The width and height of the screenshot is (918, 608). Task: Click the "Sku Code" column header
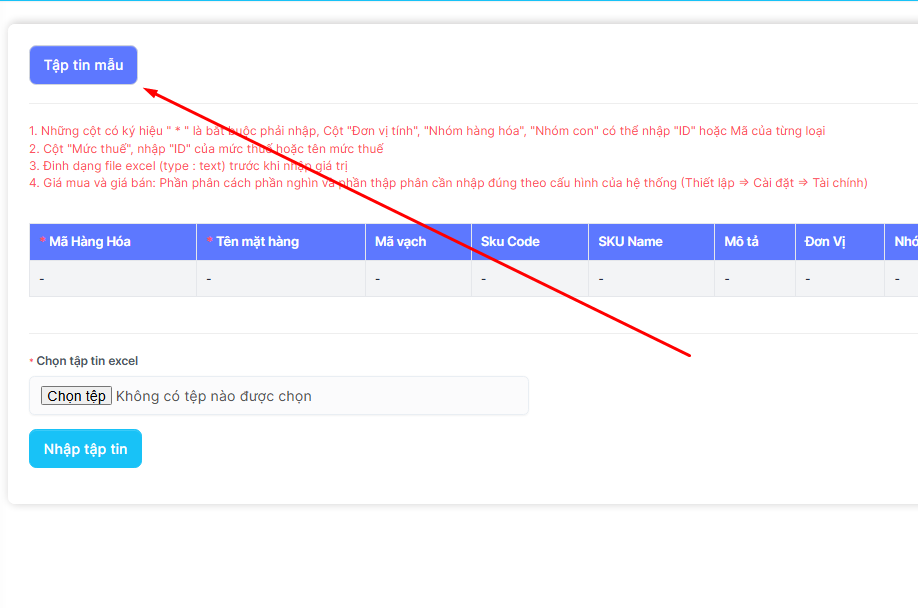510,241
